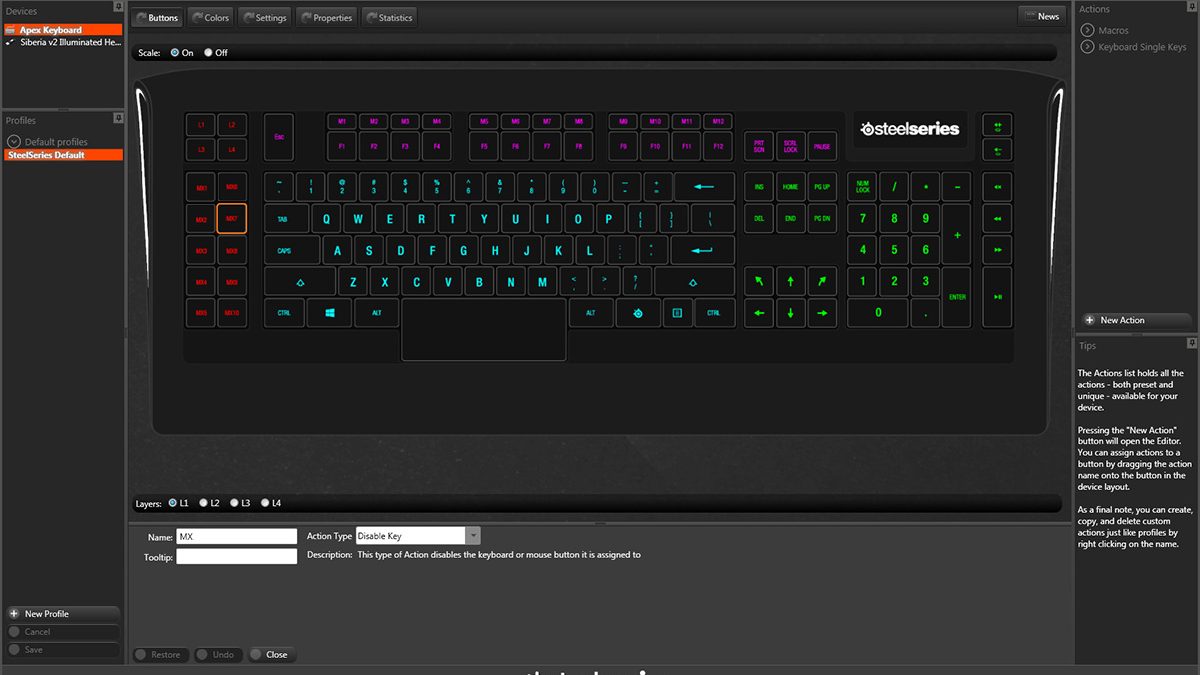This screenshot has height=675, width=1200.
Task: Click the up arrow key
Action: tap(790, 281)
